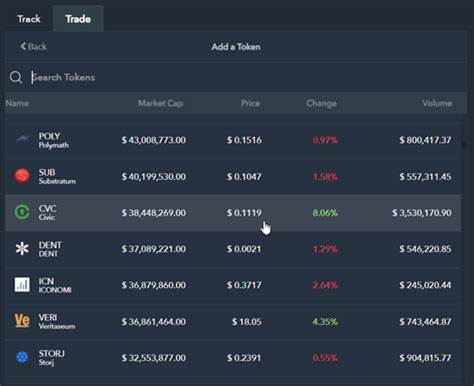The width and height of the screenshot is (474, 386).
Task: Click the Civic CVC green token icon
Action: click(x=22, y=212)
